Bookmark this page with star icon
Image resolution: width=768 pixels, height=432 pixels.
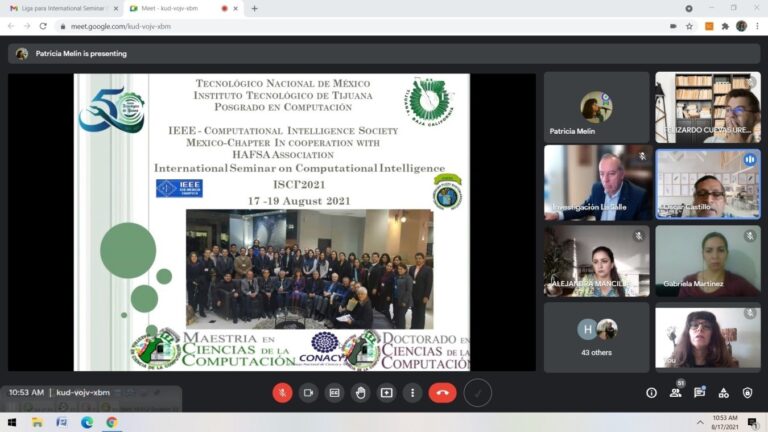689,26
